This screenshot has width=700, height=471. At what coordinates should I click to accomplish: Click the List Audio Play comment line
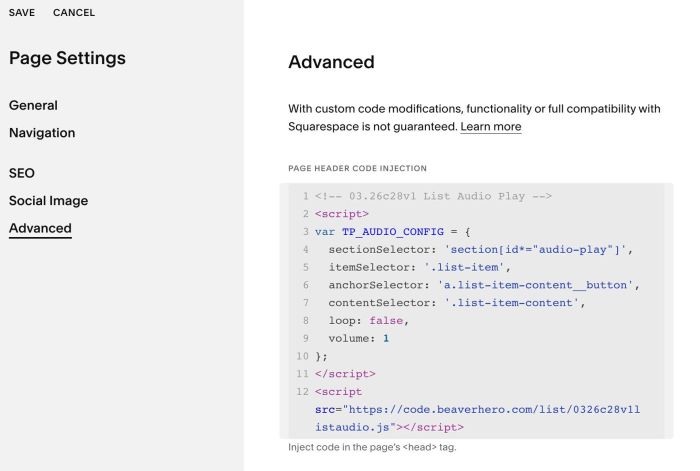point(433,196)
